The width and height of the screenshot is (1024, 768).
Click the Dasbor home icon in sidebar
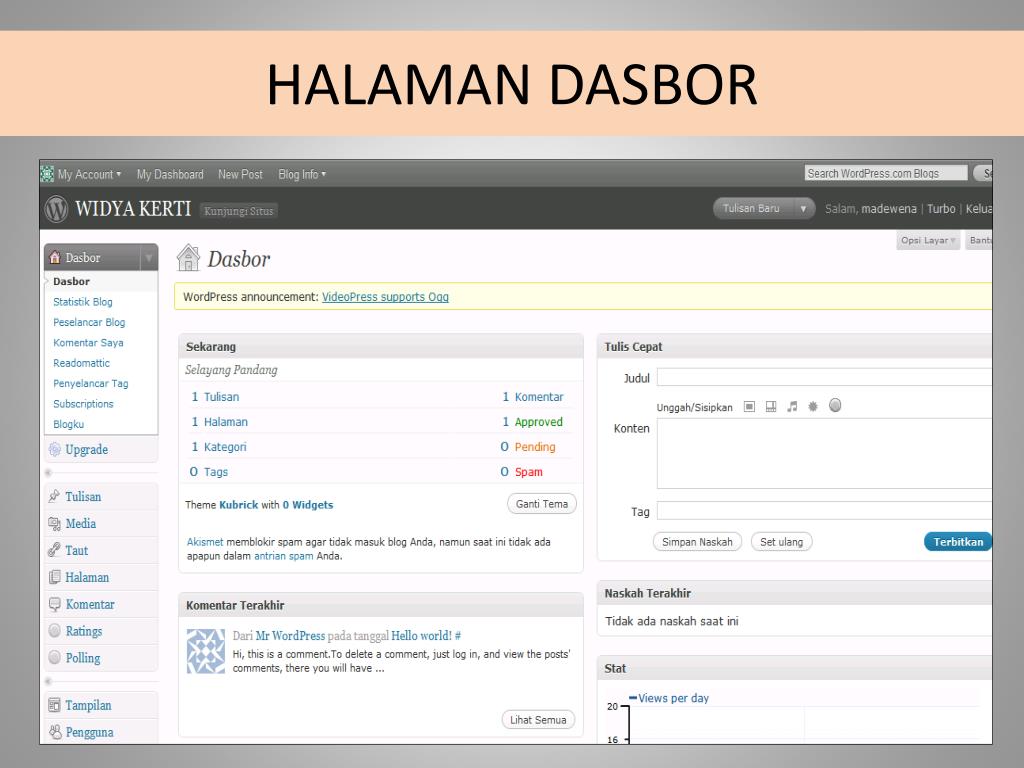[x=55, y=257]
